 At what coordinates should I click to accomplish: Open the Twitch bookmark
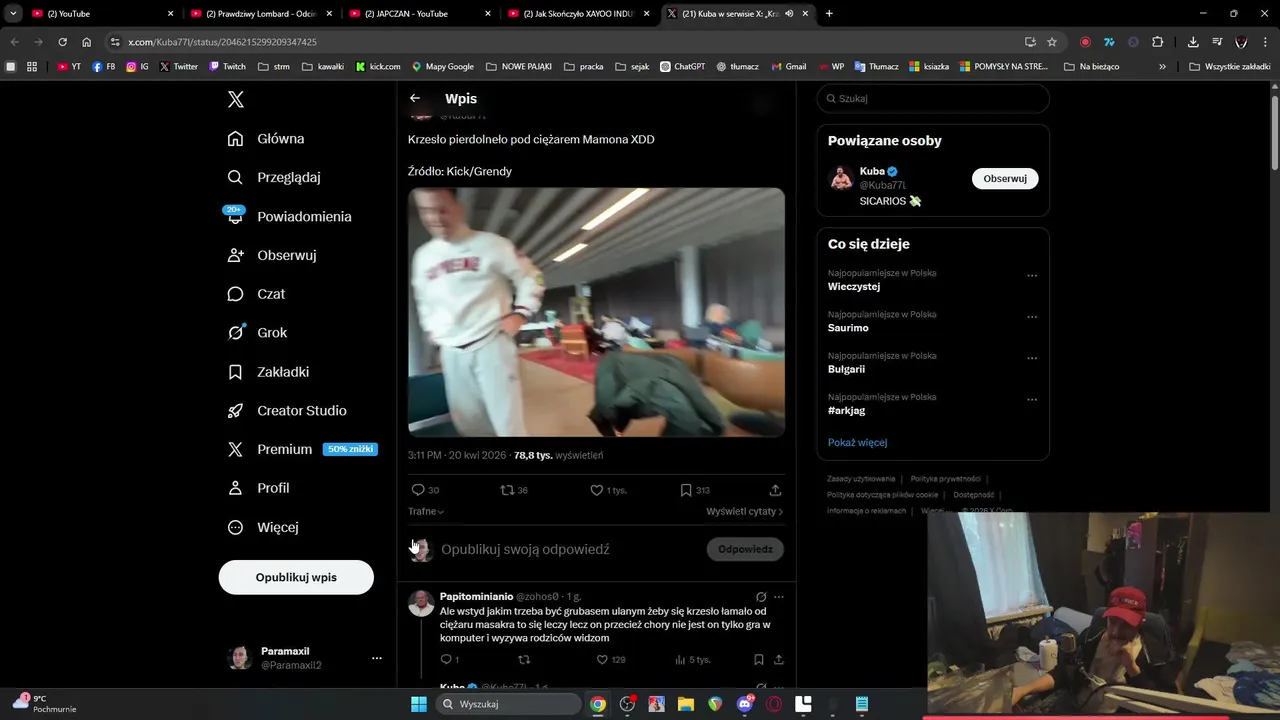pyautogui.click(x=227, y=67)
